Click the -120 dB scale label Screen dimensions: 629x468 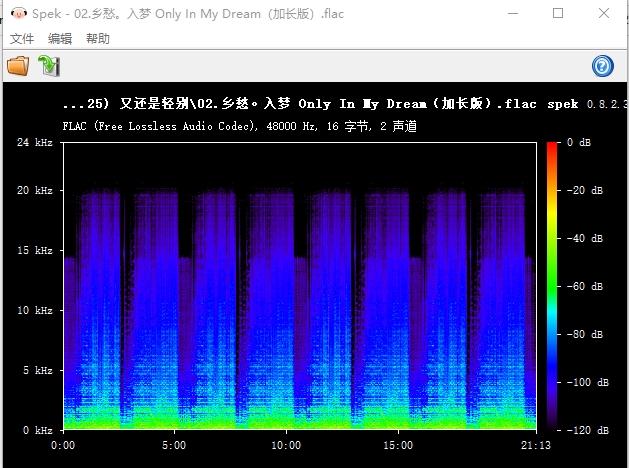[x=588, y=430]
